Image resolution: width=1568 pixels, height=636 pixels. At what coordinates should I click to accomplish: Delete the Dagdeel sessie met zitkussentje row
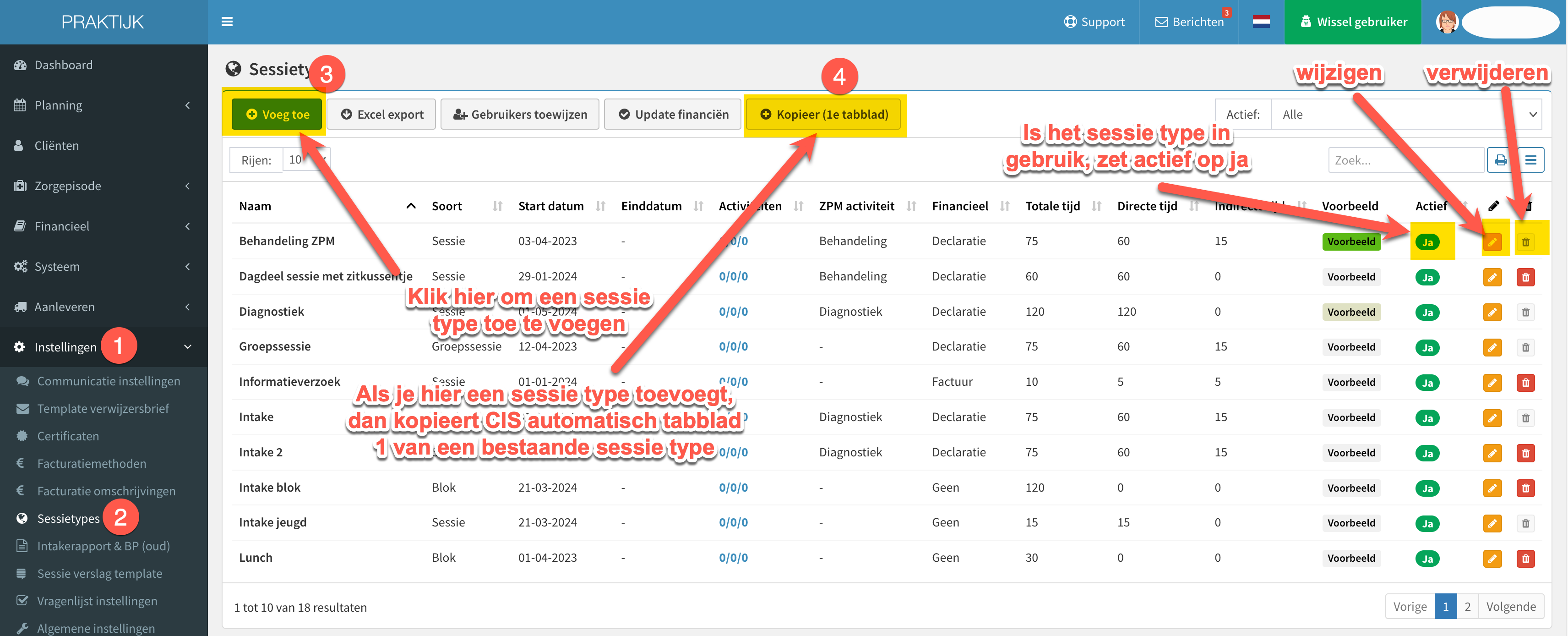1525,277
